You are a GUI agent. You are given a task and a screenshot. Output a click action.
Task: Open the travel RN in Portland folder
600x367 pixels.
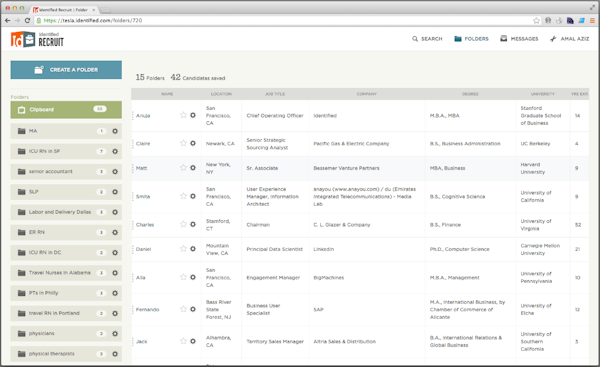[x=66, y=313]
